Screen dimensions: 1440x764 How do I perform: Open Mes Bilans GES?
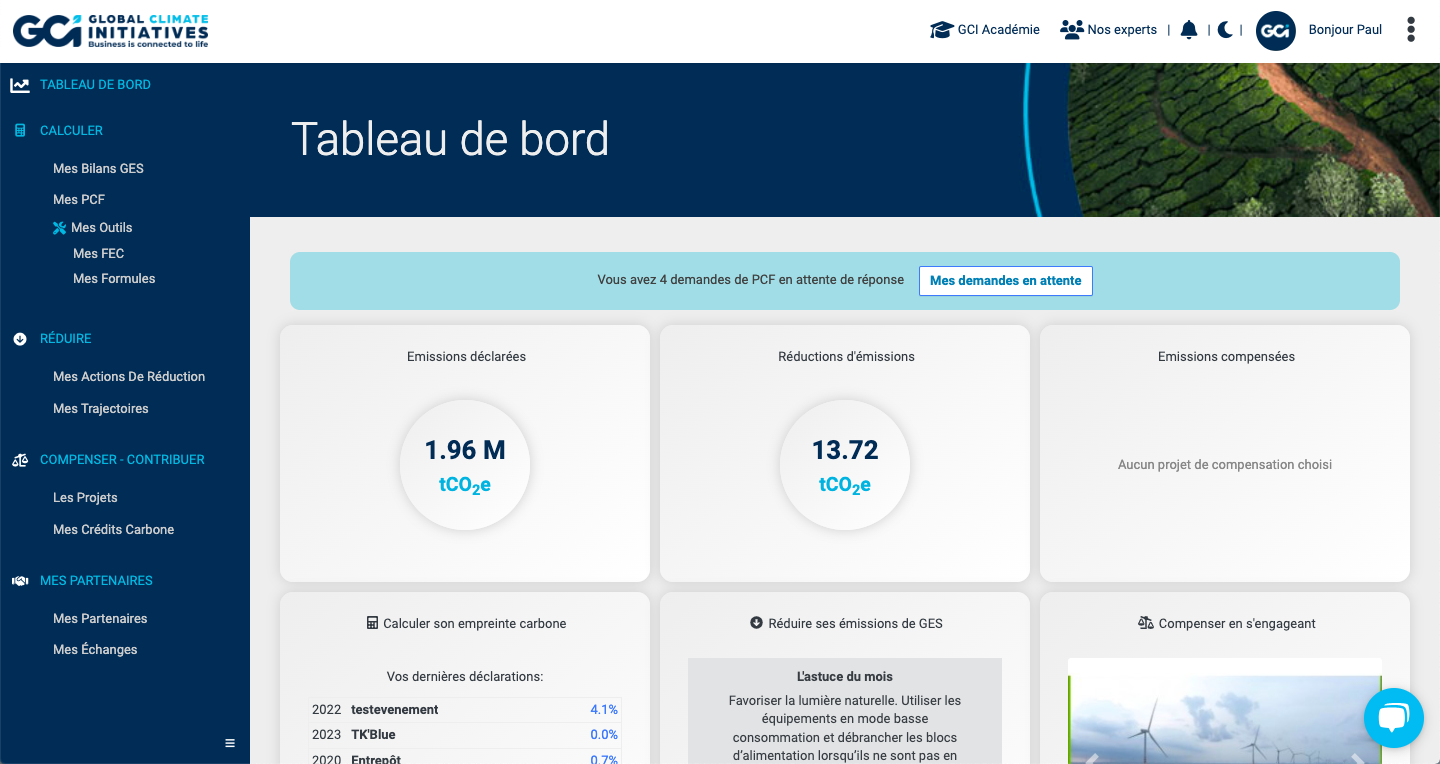coord(98,168)
